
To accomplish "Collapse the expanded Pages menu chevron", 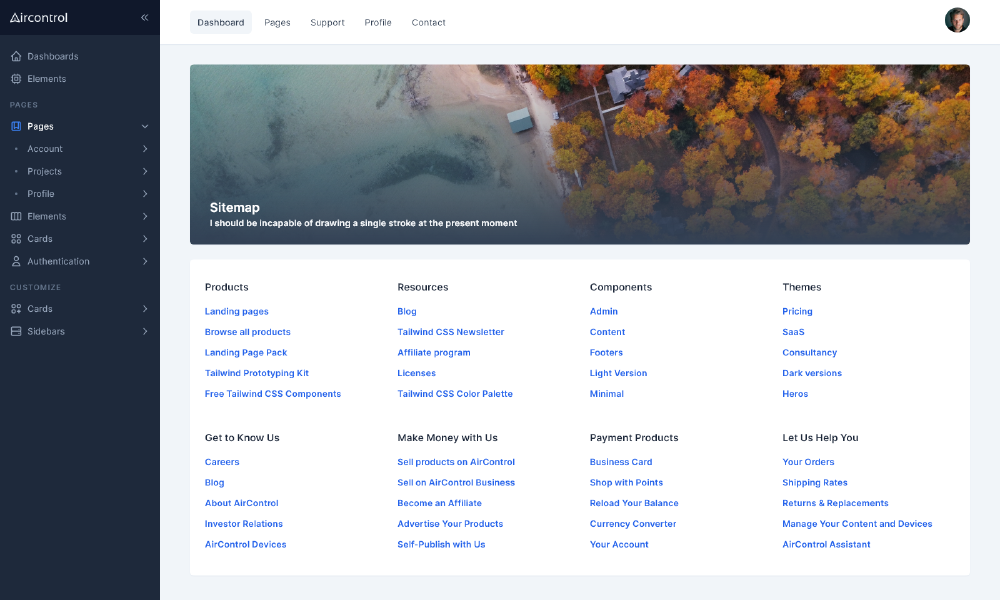I will pyautogui.click(x=145, y=126).
